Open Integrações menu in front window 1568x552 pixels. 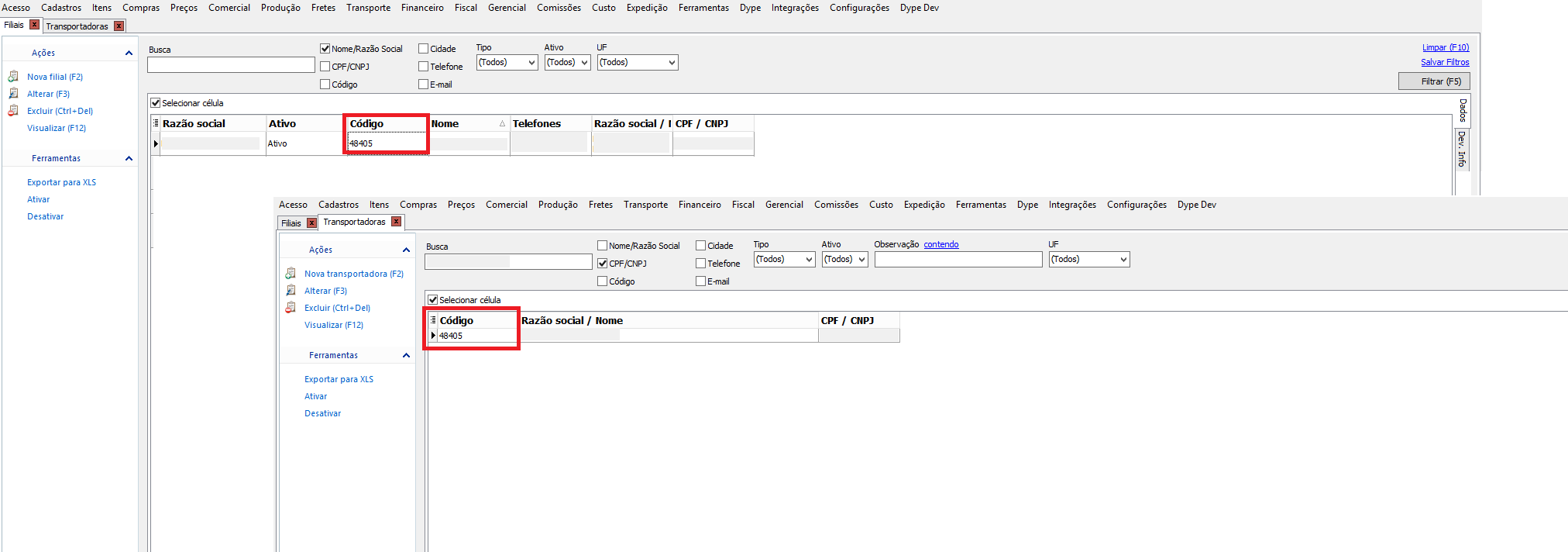click(1072, 205)
